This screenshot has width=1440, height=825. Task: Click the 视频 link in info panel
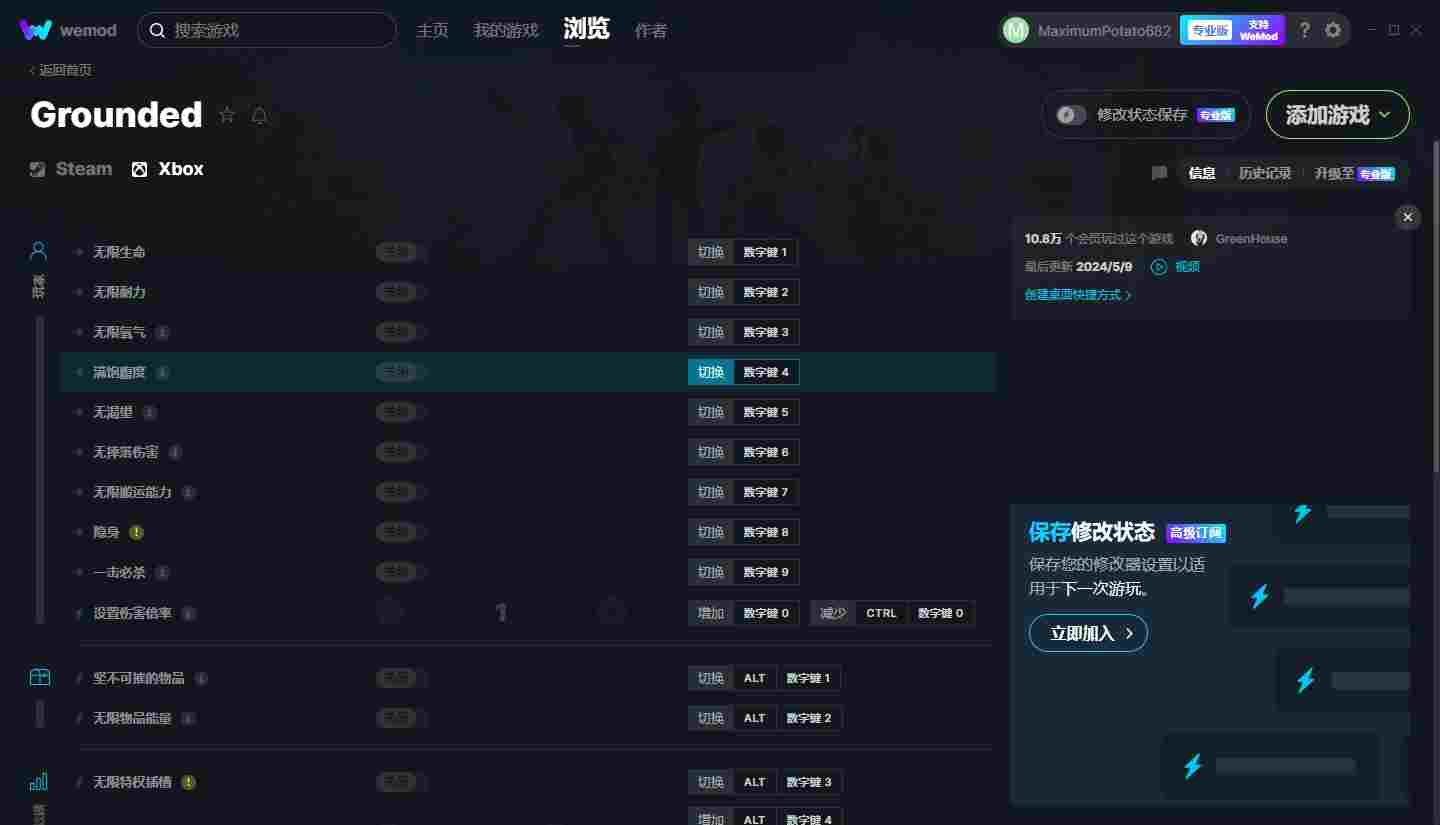pos(1187,267)
